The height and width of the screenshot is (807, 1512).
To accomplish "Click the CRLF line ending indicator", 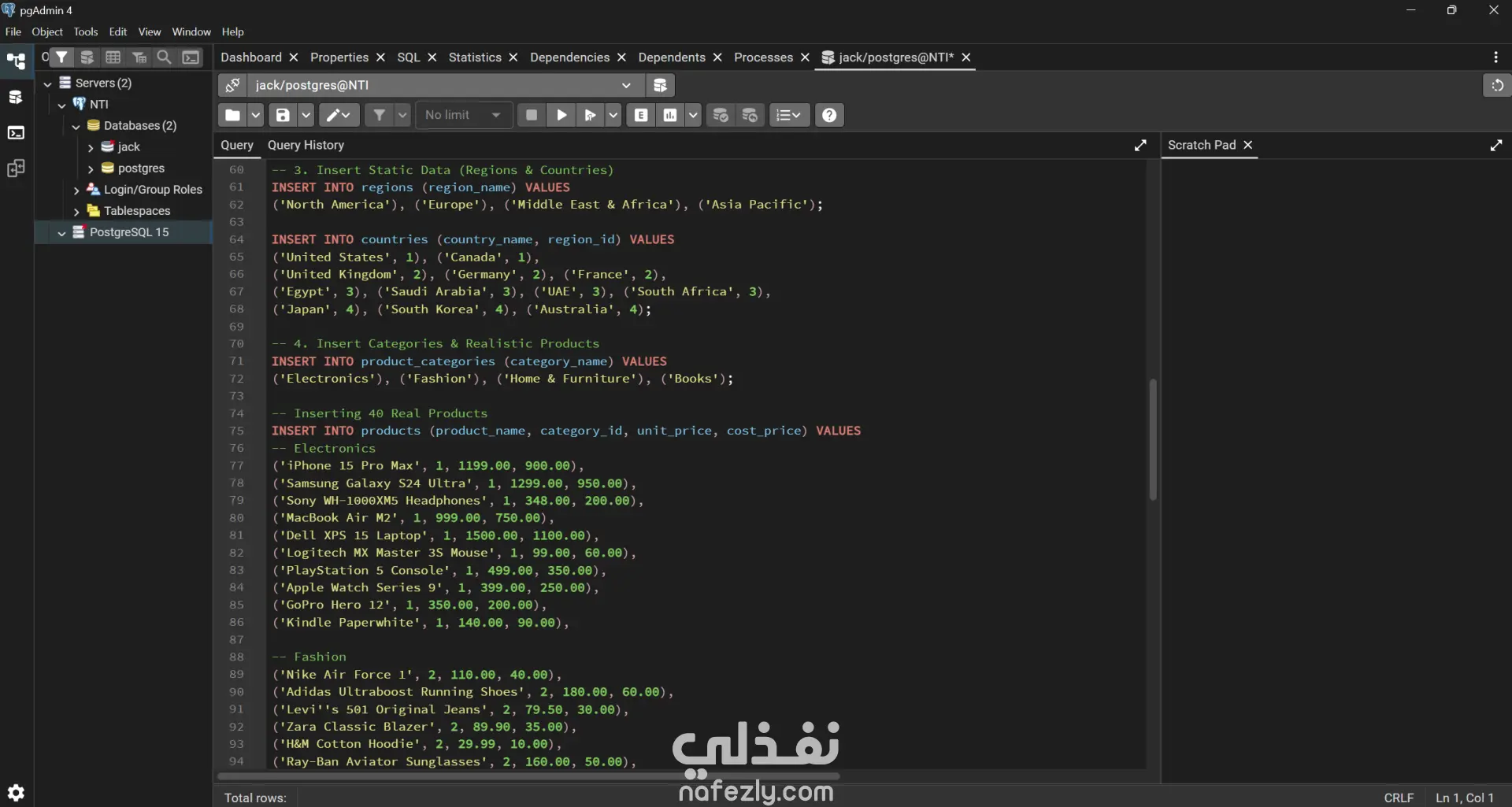I will (1399, 798).
